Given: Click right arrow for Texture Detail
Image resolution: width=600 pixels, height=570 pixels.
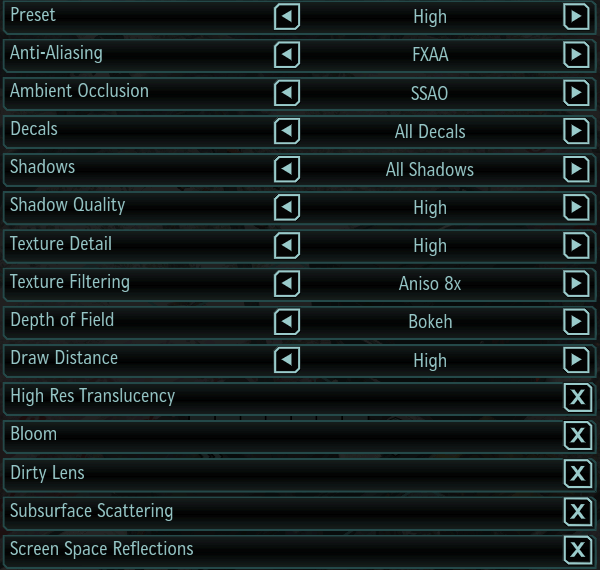Looking at the screenshot, I should (x=575, y=245).
